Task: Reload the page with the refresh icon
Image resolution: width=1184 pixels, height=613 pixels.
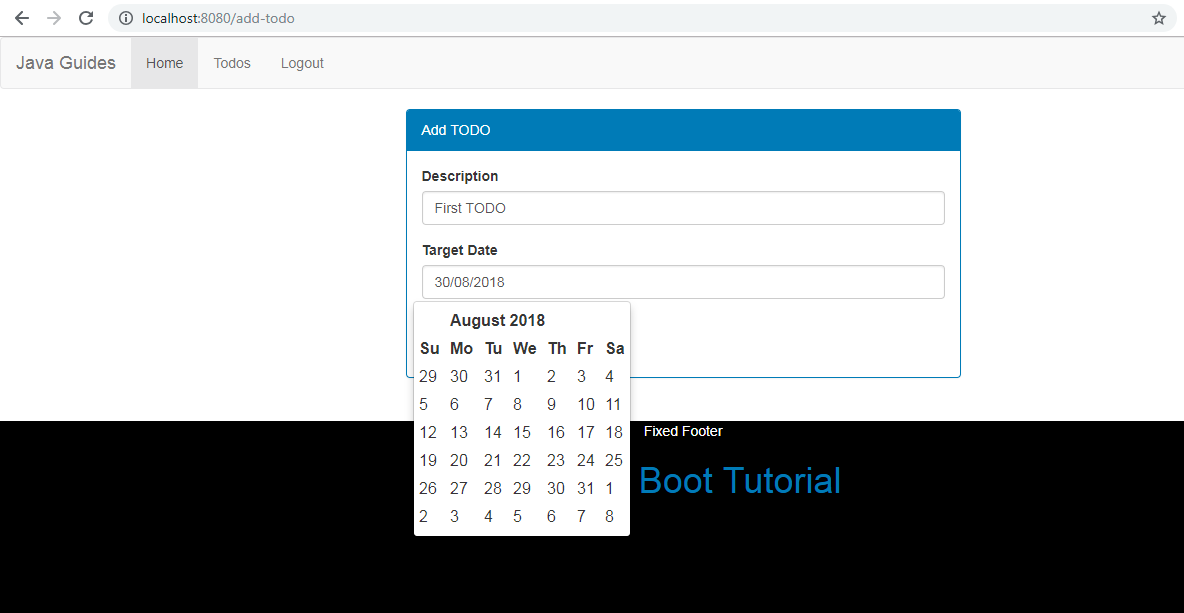Action: point(85,17)
